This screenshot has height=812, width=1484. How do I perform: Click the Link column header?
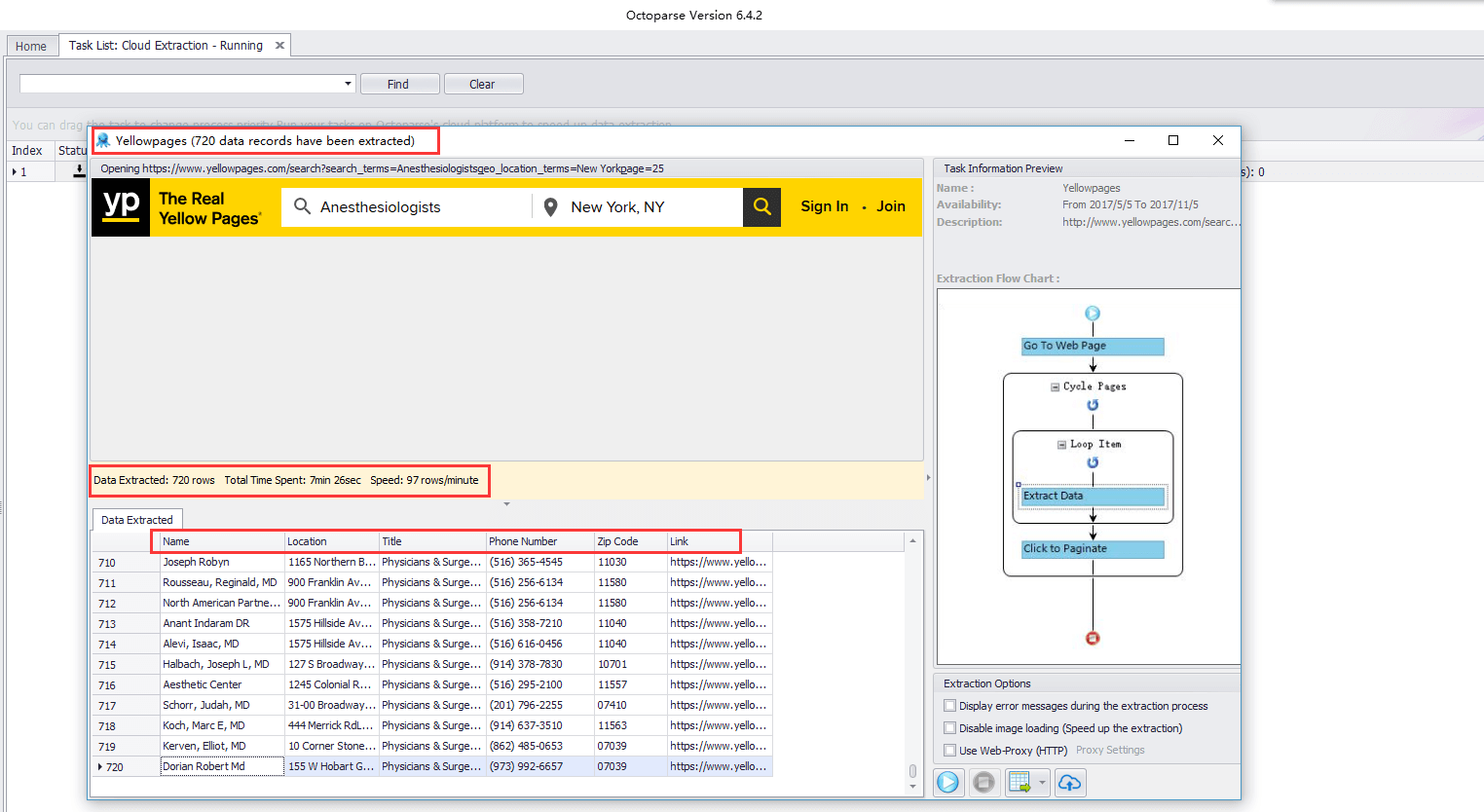coord(720,541)
